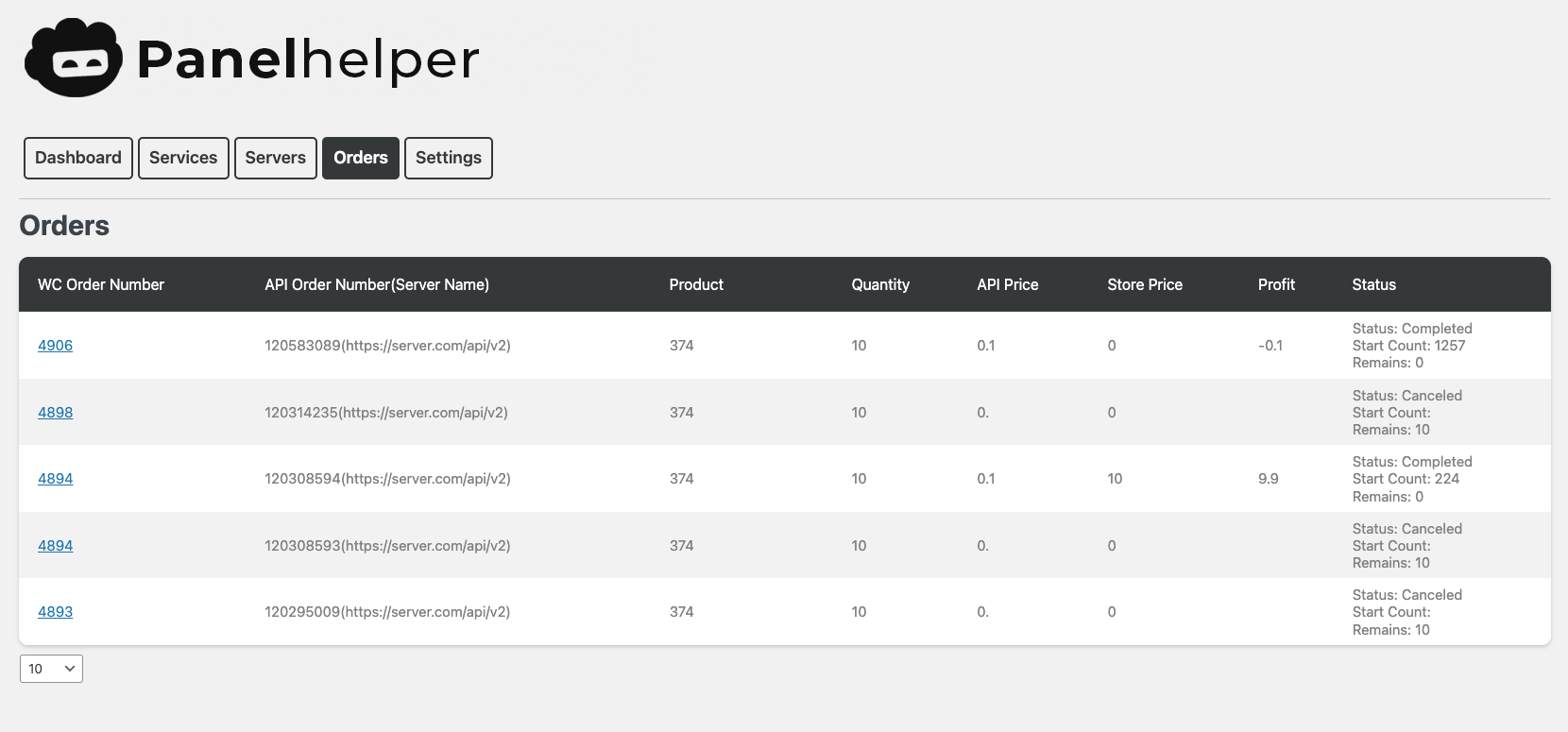Open WC order 4898 link
The width and height of the screenshot is (1568, 732).
[55, 413]
